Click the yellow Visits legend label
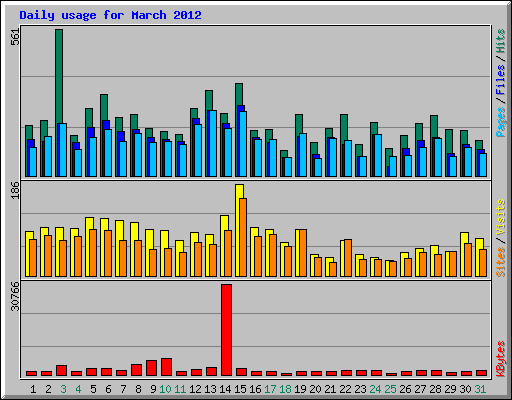The height and width of the screenshot is (400, 512). pos(501,217)
